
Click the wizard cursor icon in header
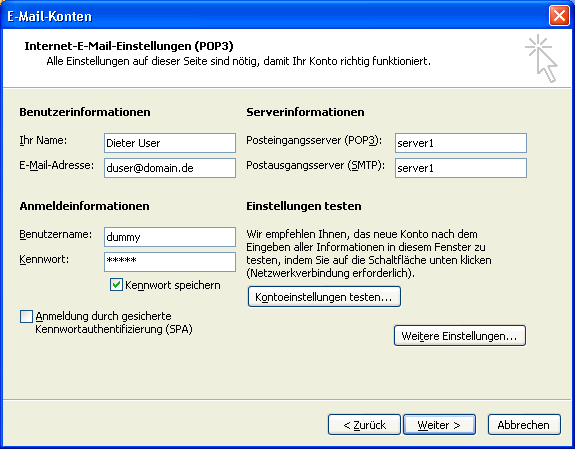[541, 58]
